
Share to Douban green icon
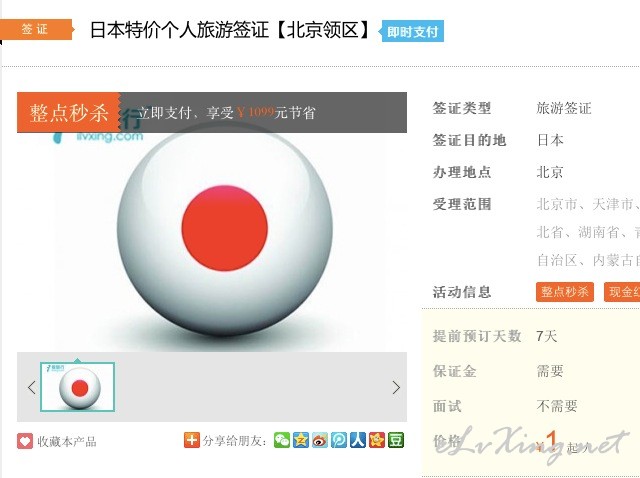396,440
